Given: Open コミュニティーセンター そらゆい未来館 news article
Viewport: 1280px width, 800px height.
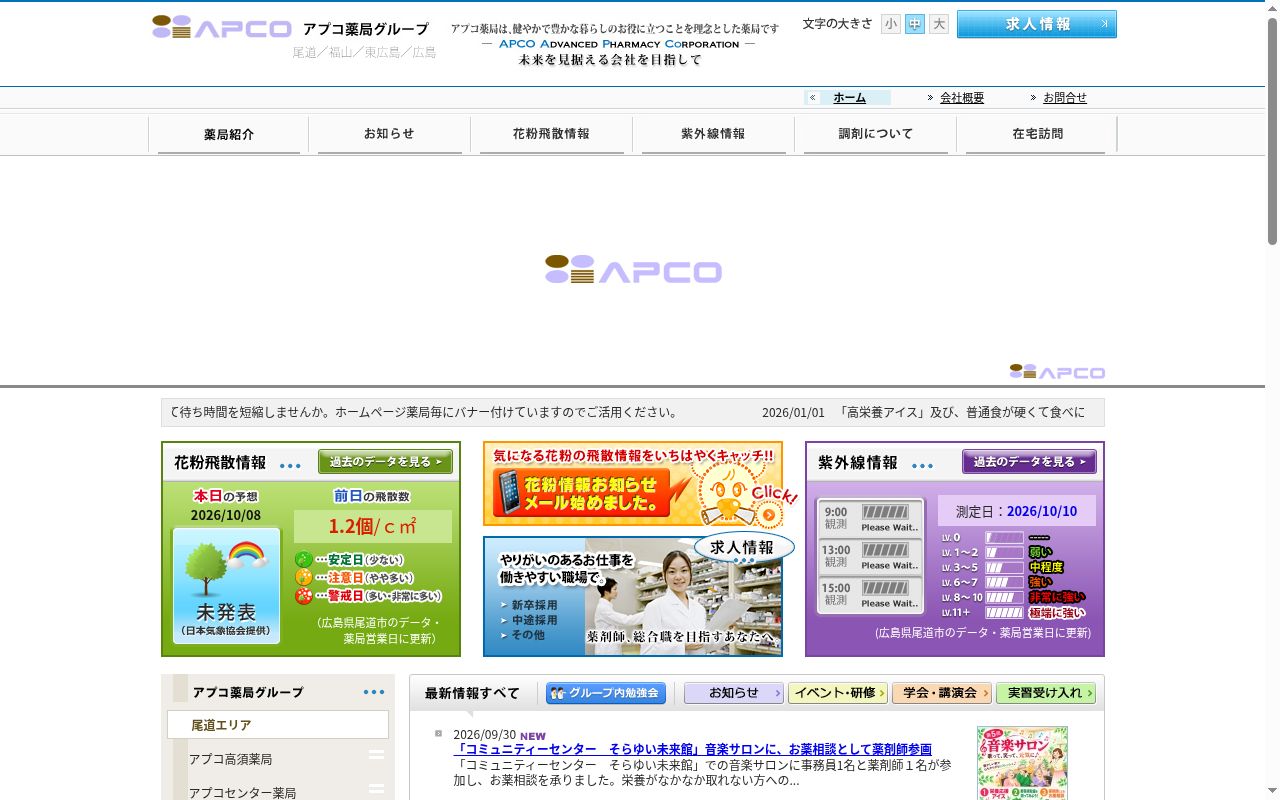Looking at the screenshot, I should tap(693, 749).
